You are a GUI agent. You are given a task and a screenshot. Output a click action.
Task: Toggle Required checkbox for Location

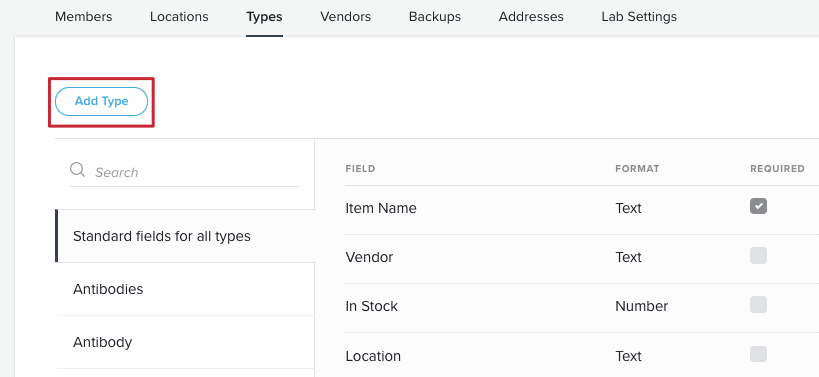[x=758, y=354]
